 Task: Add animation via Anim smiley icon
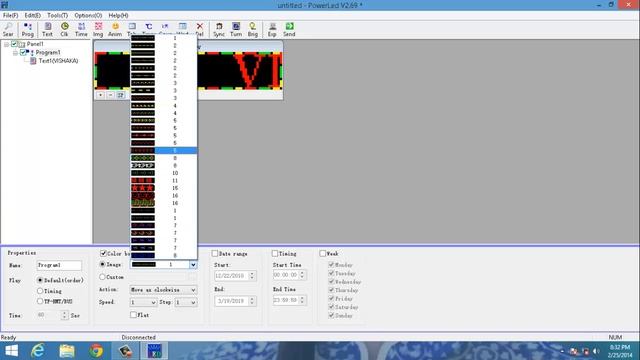pos(115,29)
